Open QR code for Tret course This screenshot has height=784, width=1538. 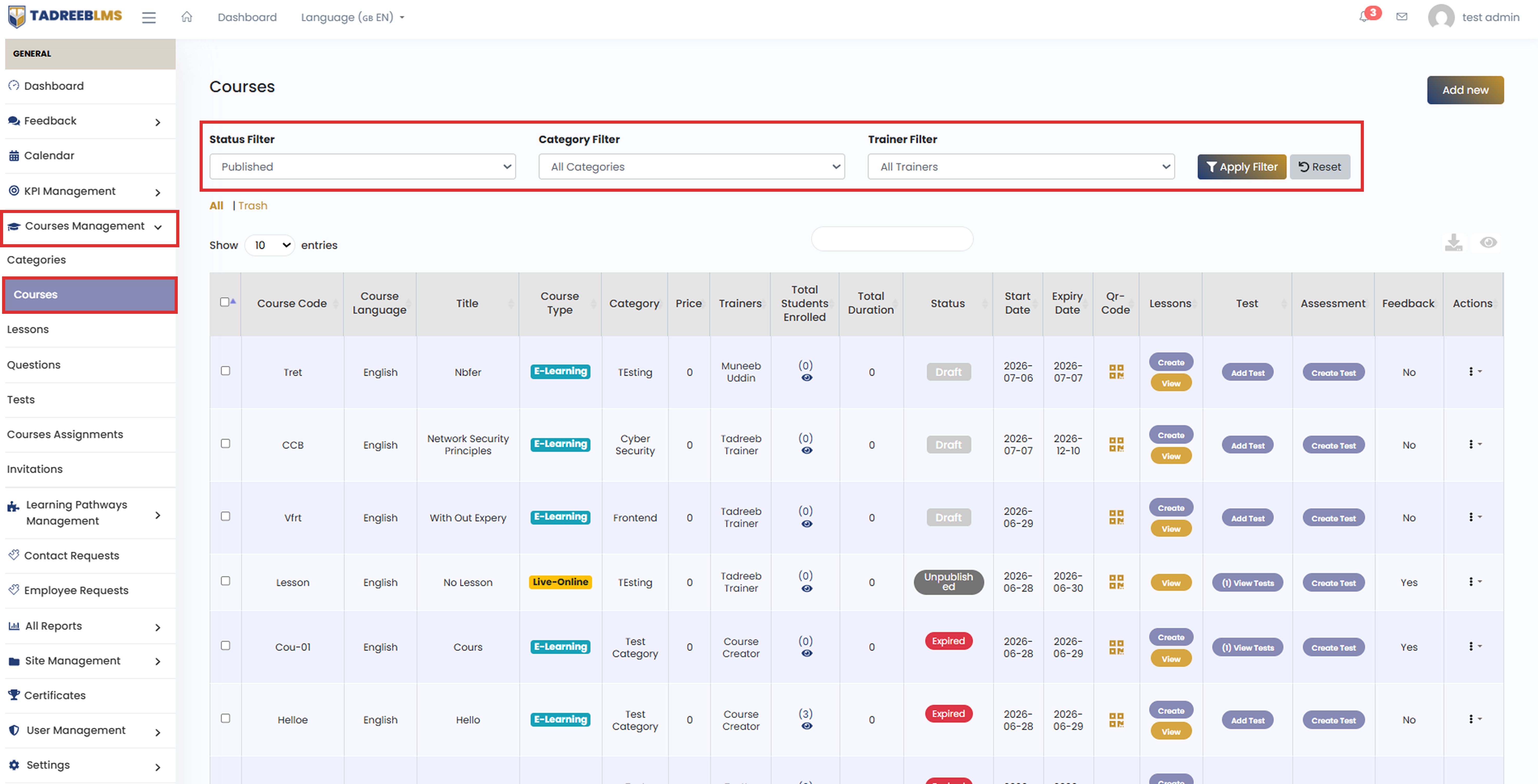(x=1116, y=372)
